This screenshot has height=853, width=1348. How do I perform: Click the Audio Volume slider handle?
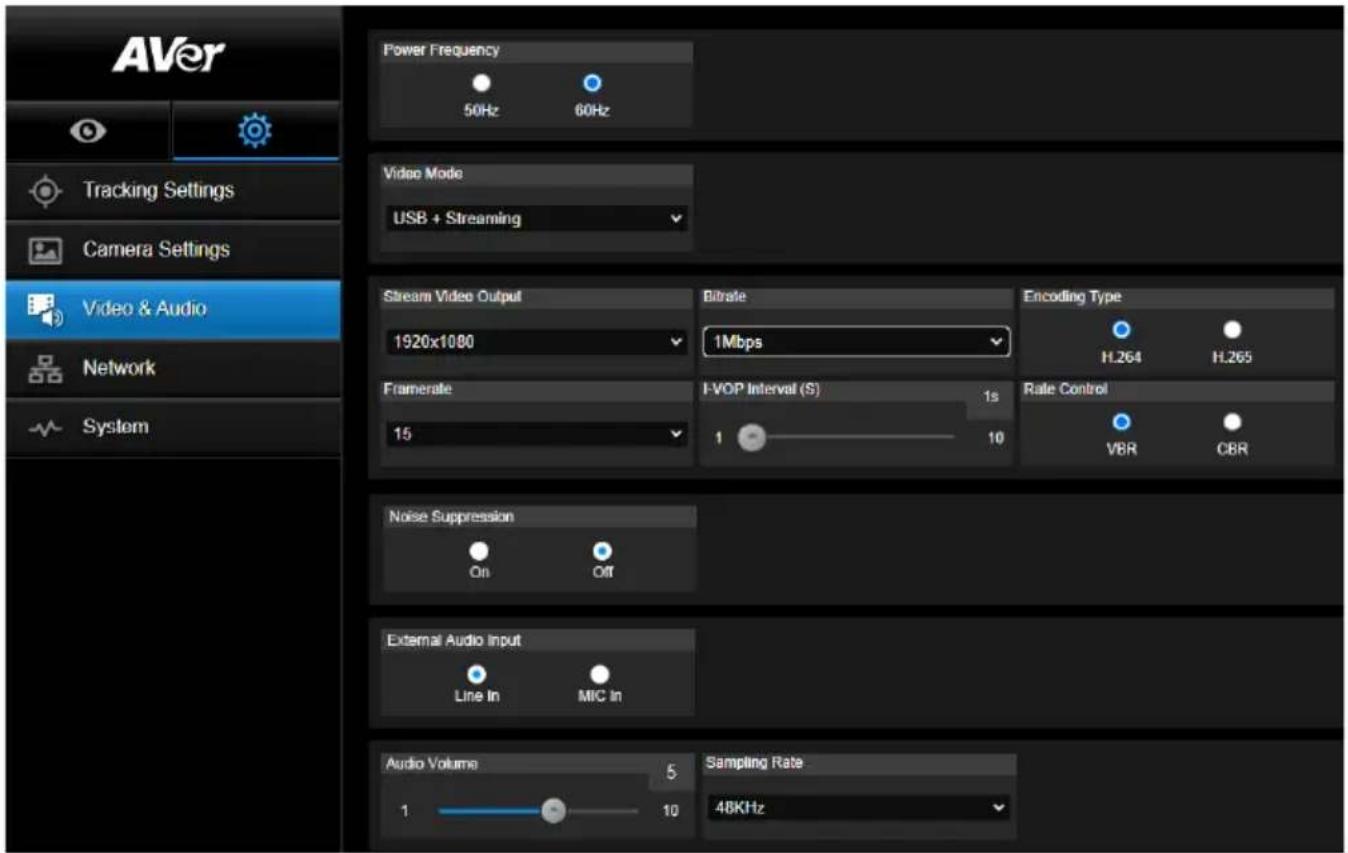(553, 811)
